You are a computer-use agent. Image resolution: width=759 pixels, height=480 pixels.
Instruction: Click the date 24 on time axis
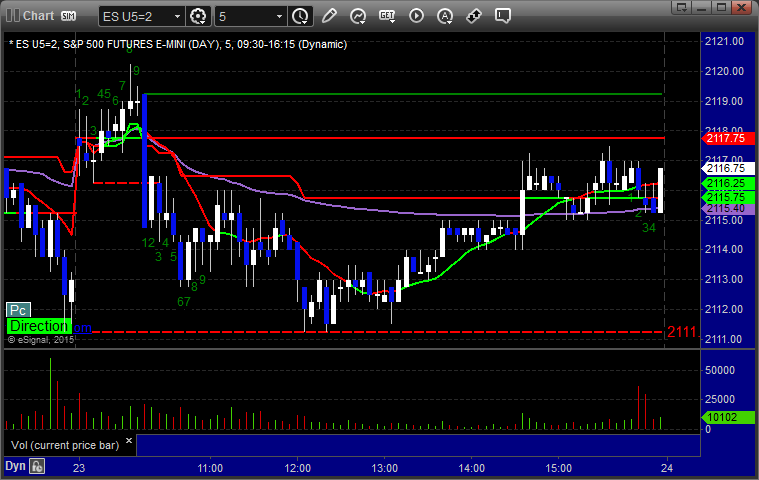point(667,468)
